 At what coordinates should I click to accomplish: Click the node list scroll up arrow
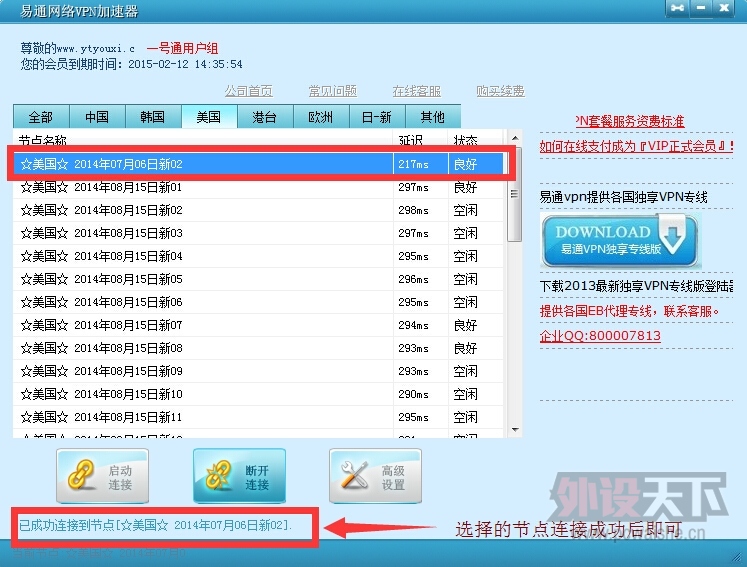515,138
